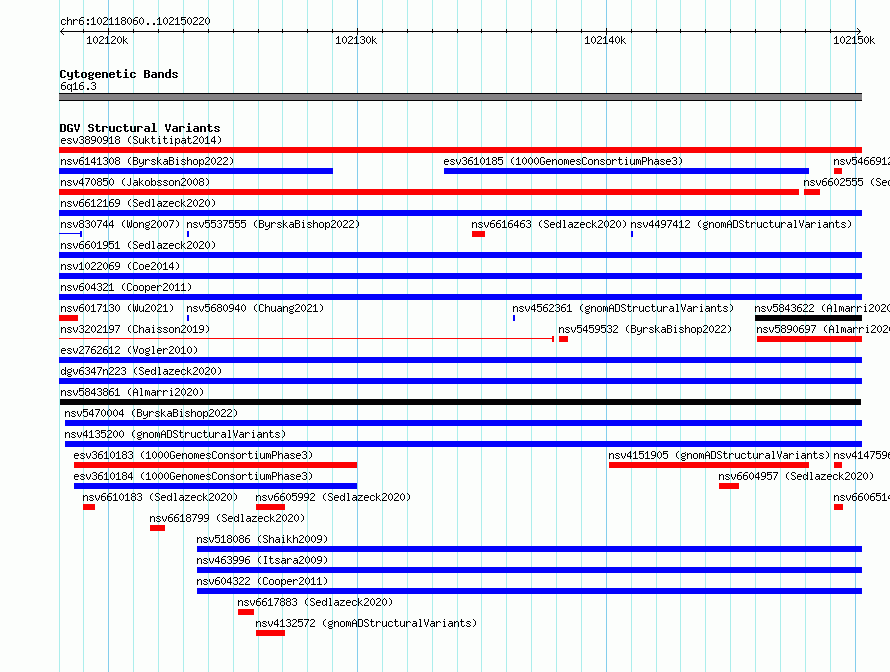Image resolution: width=890 pixels, height=672 pixels.
Task: Click nsv6017130 (Wu2021) label
Action: [x=117, y=308]
